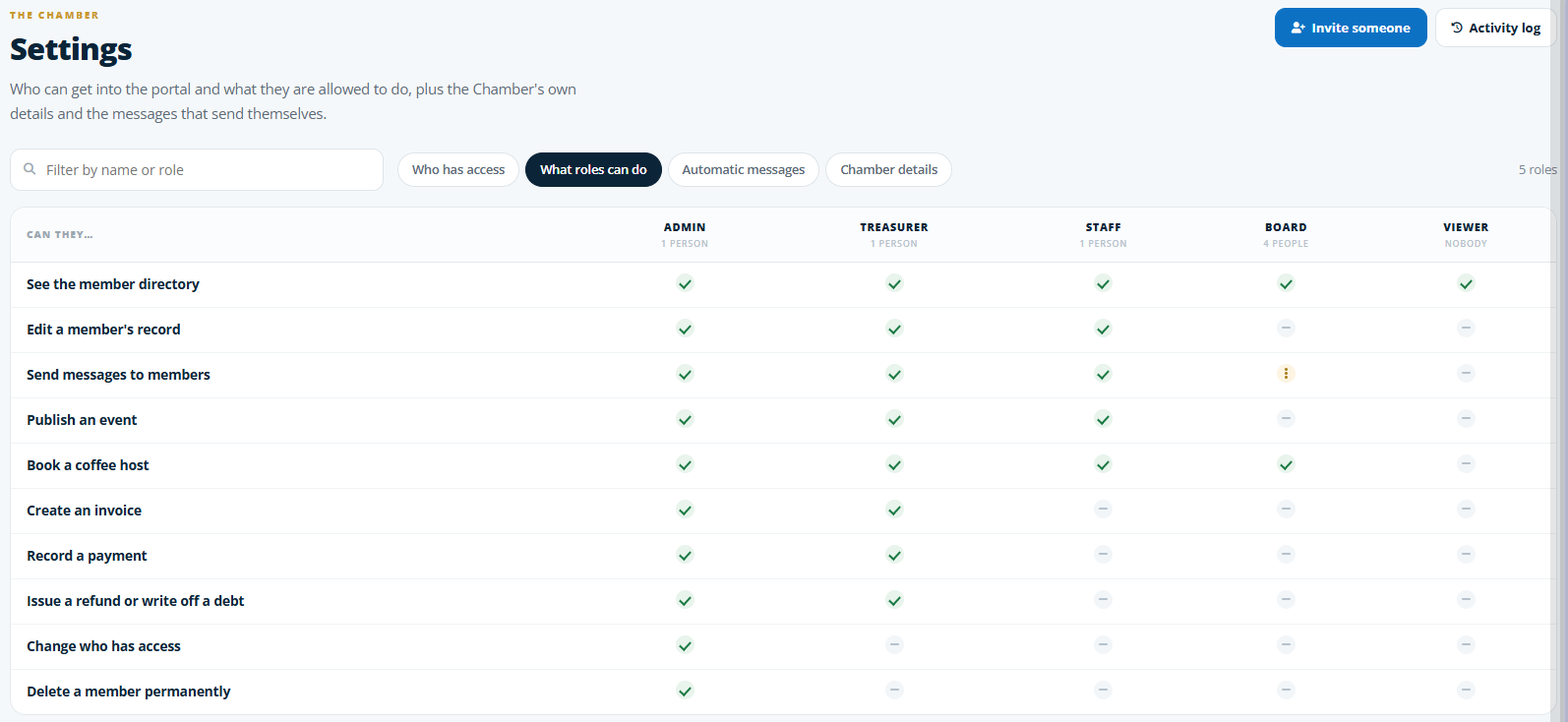Image resolution: width=1568 pixels, height=722 pixels.
Task: Toggle Staff permission for Edit a member's record
Action: click(1104, 329)
